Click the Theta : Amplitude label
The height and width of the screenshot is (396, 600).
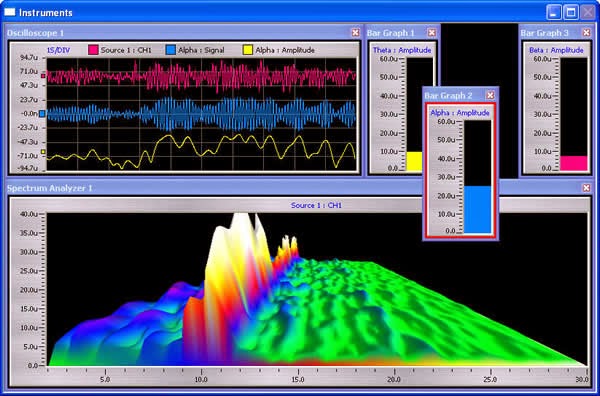(x=402, y=50)
